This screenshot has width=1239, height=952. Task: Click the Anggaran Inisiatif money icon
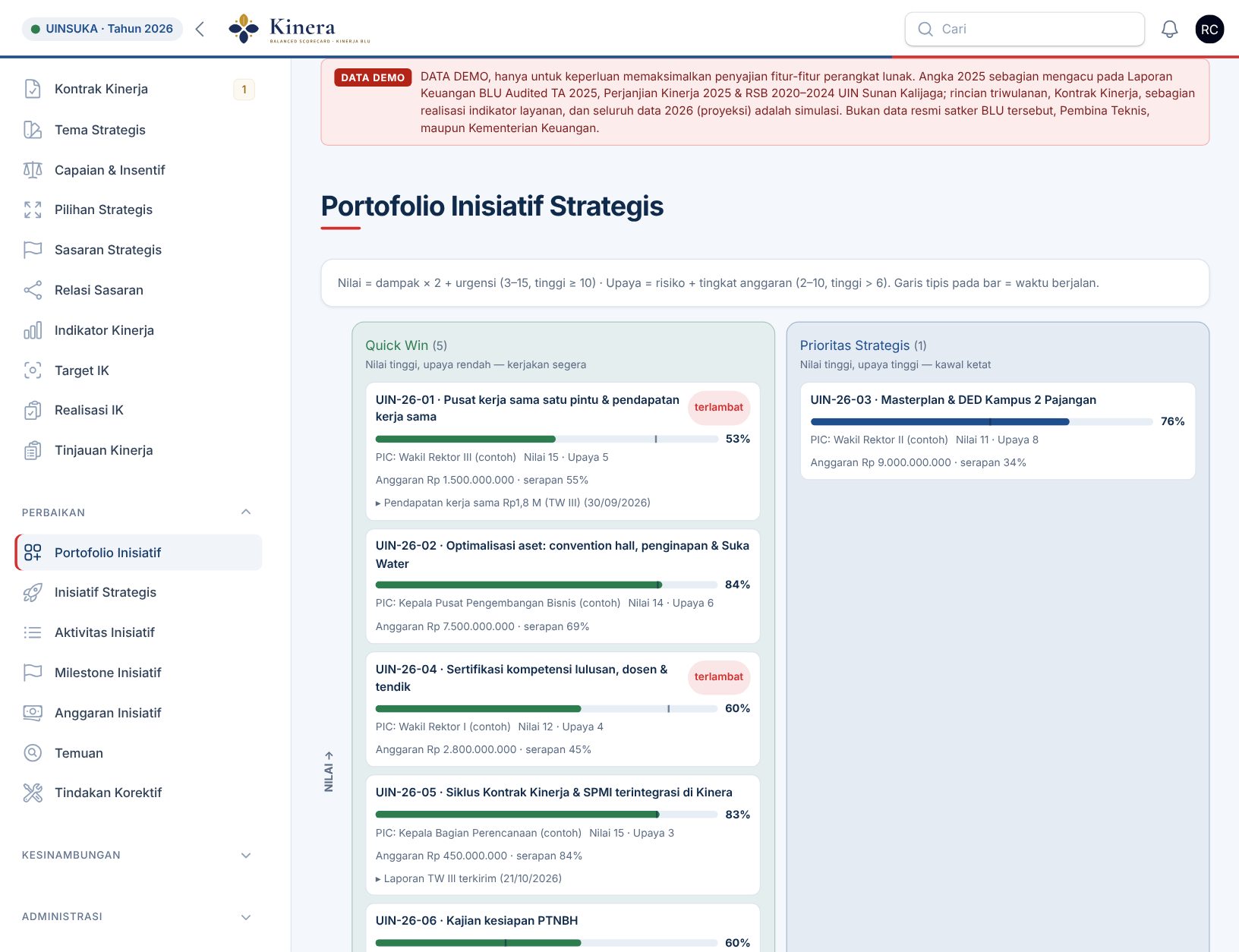[33, 713]
